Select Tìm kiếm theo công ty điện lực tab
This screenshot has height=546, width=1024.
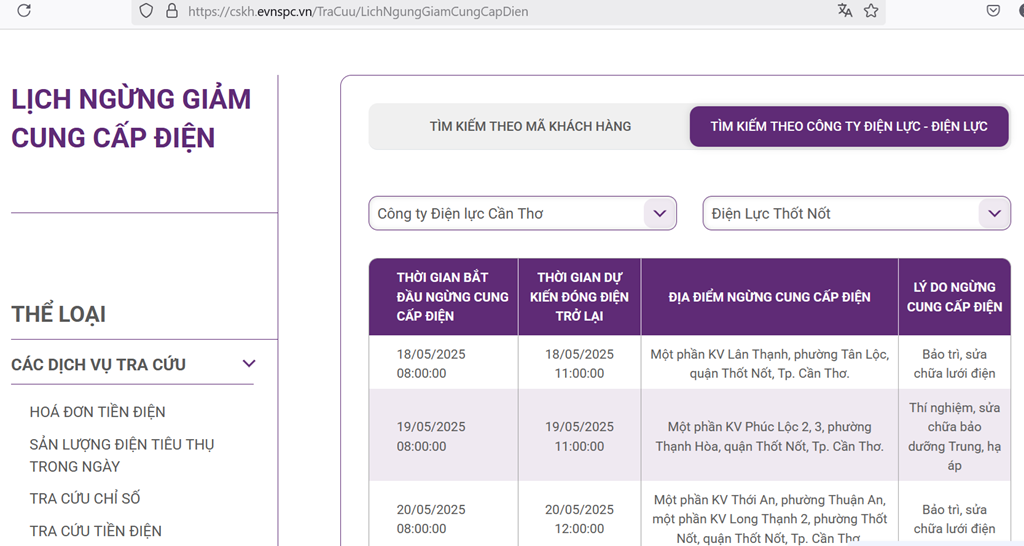click(x=849, y=127)
